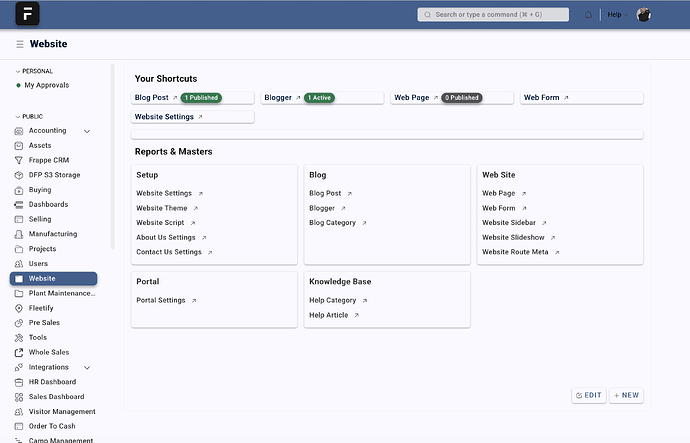Click the NEW button

(x=626, y=395)
